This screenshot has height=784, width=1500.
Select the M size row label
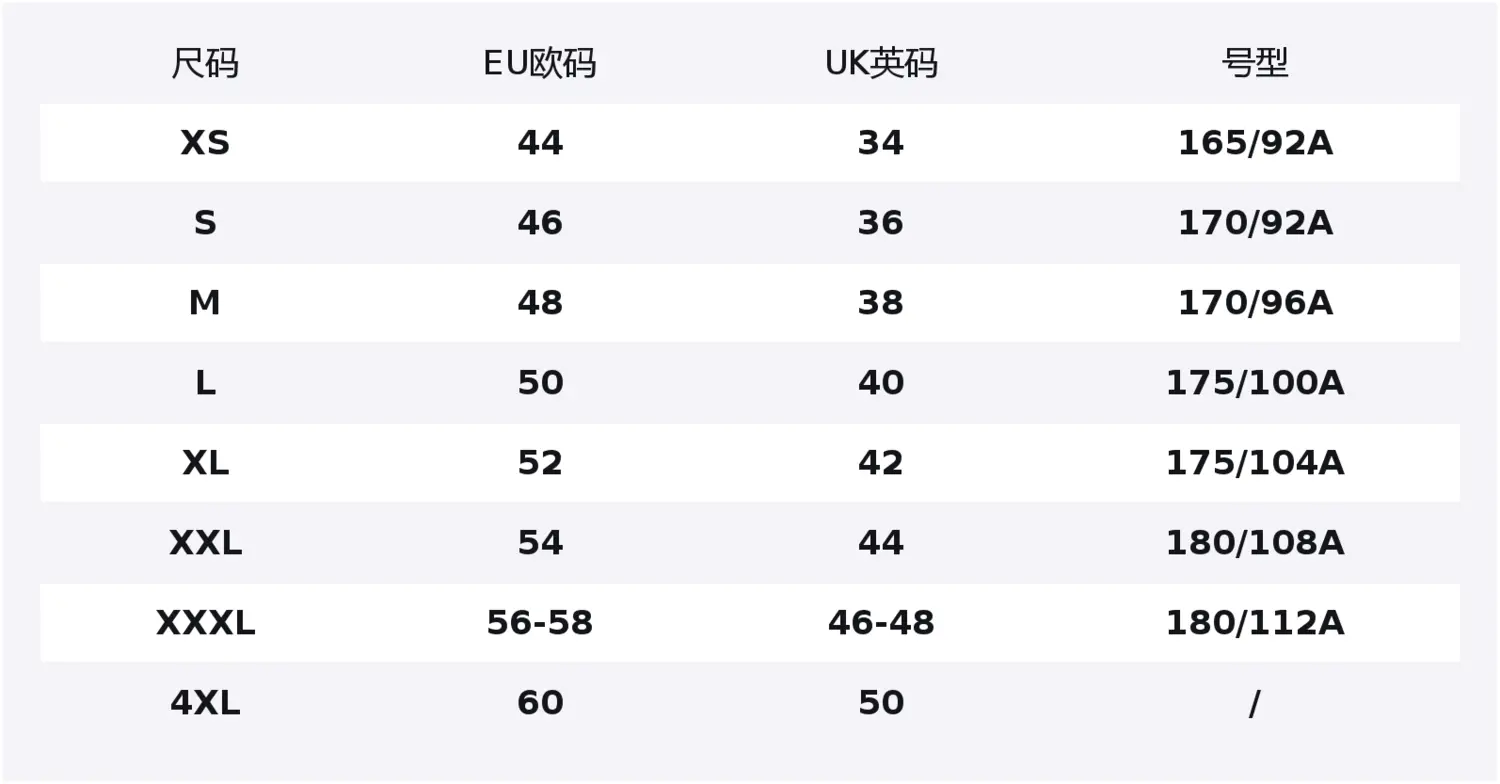pos(205,303)
